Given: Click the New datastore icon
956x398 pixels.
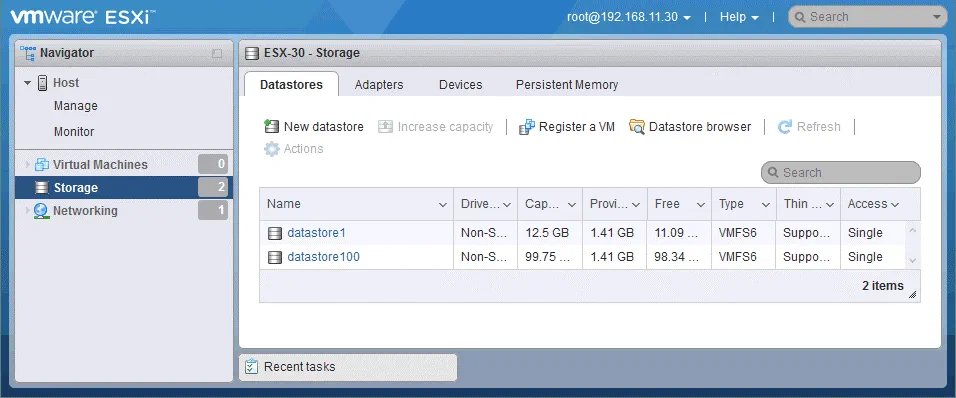Looking at the screenshot, I should coord(271,127).
